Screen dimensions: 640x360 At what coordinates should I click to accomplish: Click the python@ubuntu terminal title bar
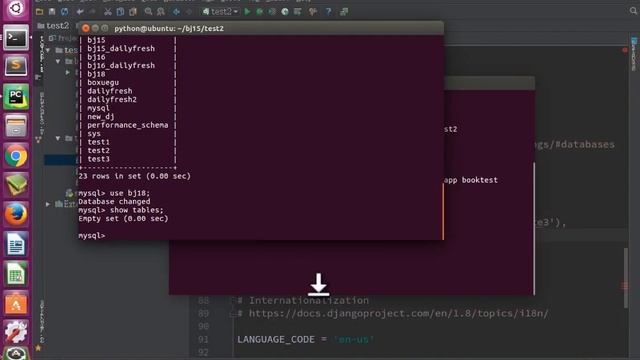pyautogui.click(x=261, y=28)
